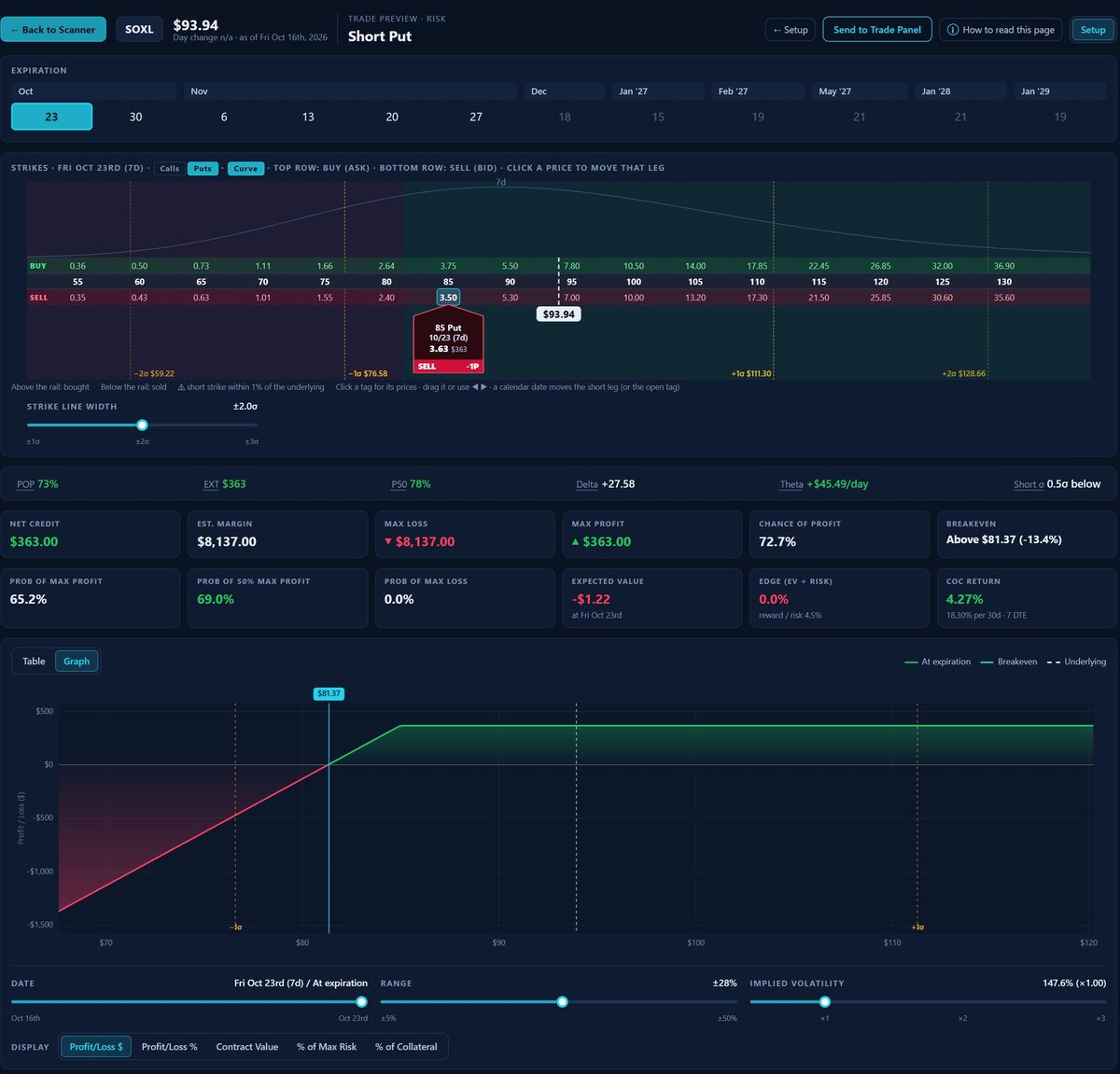Click the $81.37 breakeven marker on the graph
Viewport: 1120px width, 1074px height.
click(x=329, y=693)
